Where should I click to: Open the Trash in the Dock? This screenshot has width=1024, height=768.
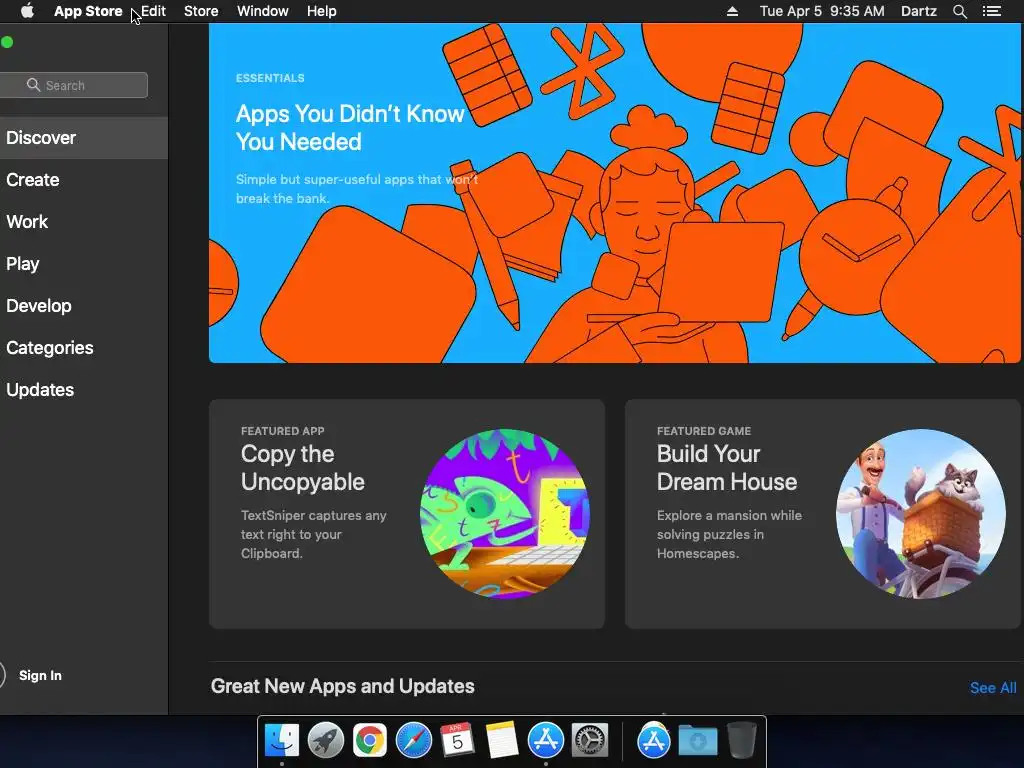click(741, 741)
